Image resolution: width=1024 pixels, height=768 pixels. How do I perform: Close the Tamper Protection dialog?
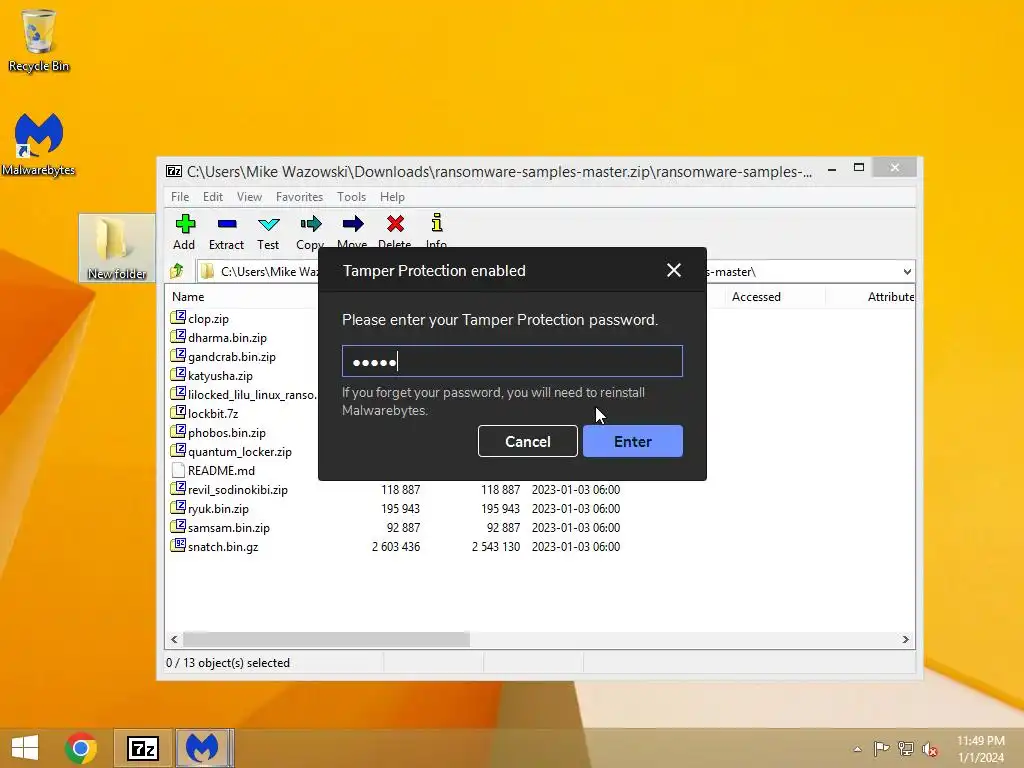(x=674, y=270)
